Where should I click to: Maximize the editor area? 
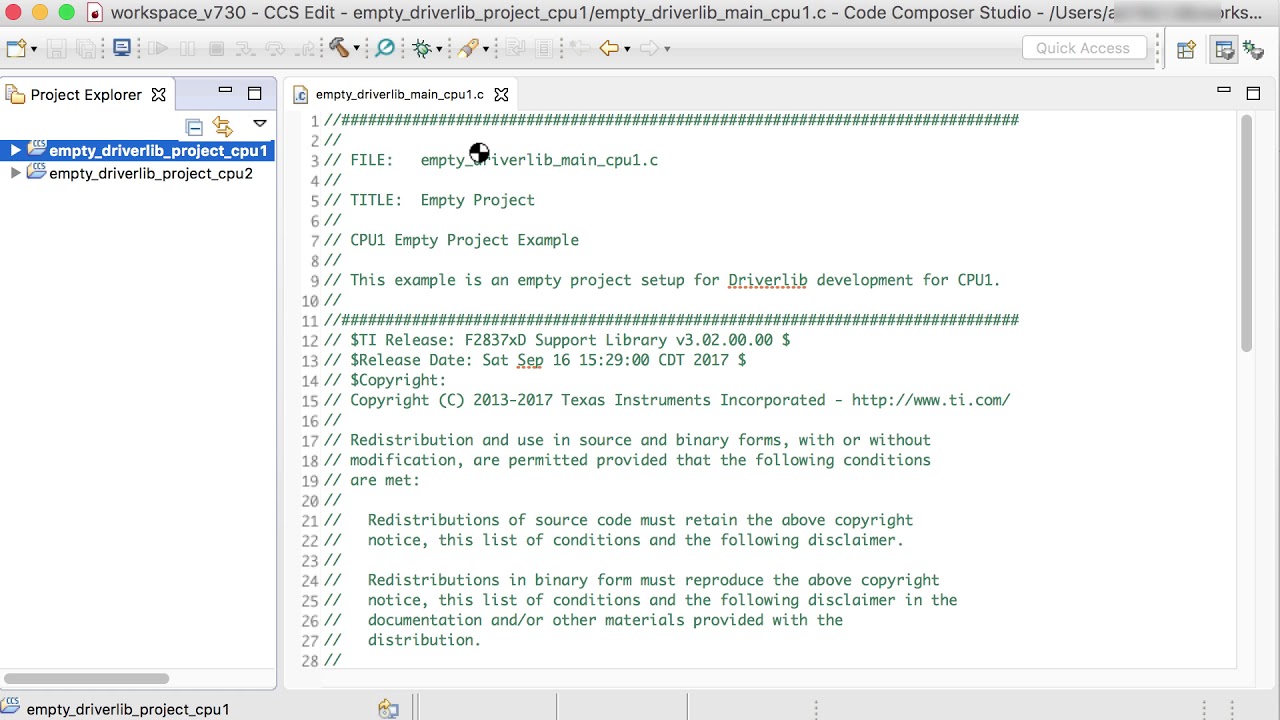tap(1253, 93)
